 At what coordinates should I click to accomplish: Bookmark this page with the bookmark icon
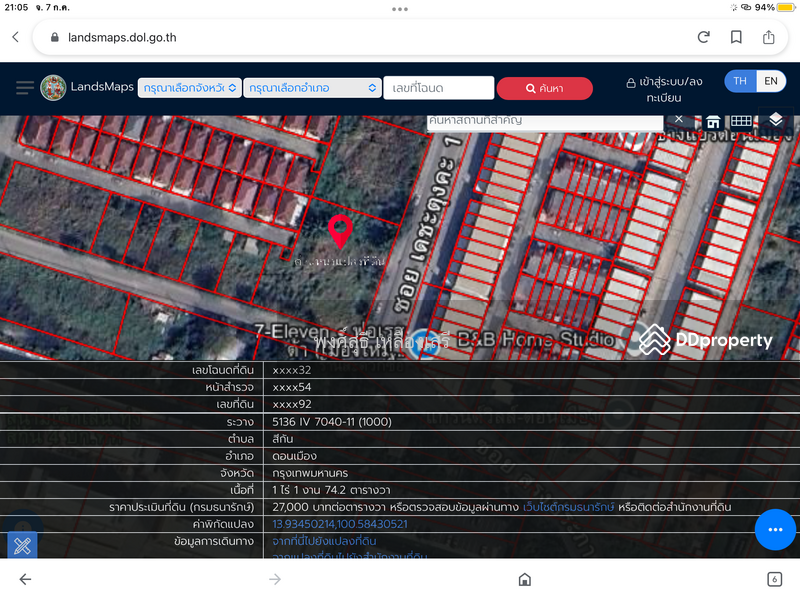click(x=736, y=37)
